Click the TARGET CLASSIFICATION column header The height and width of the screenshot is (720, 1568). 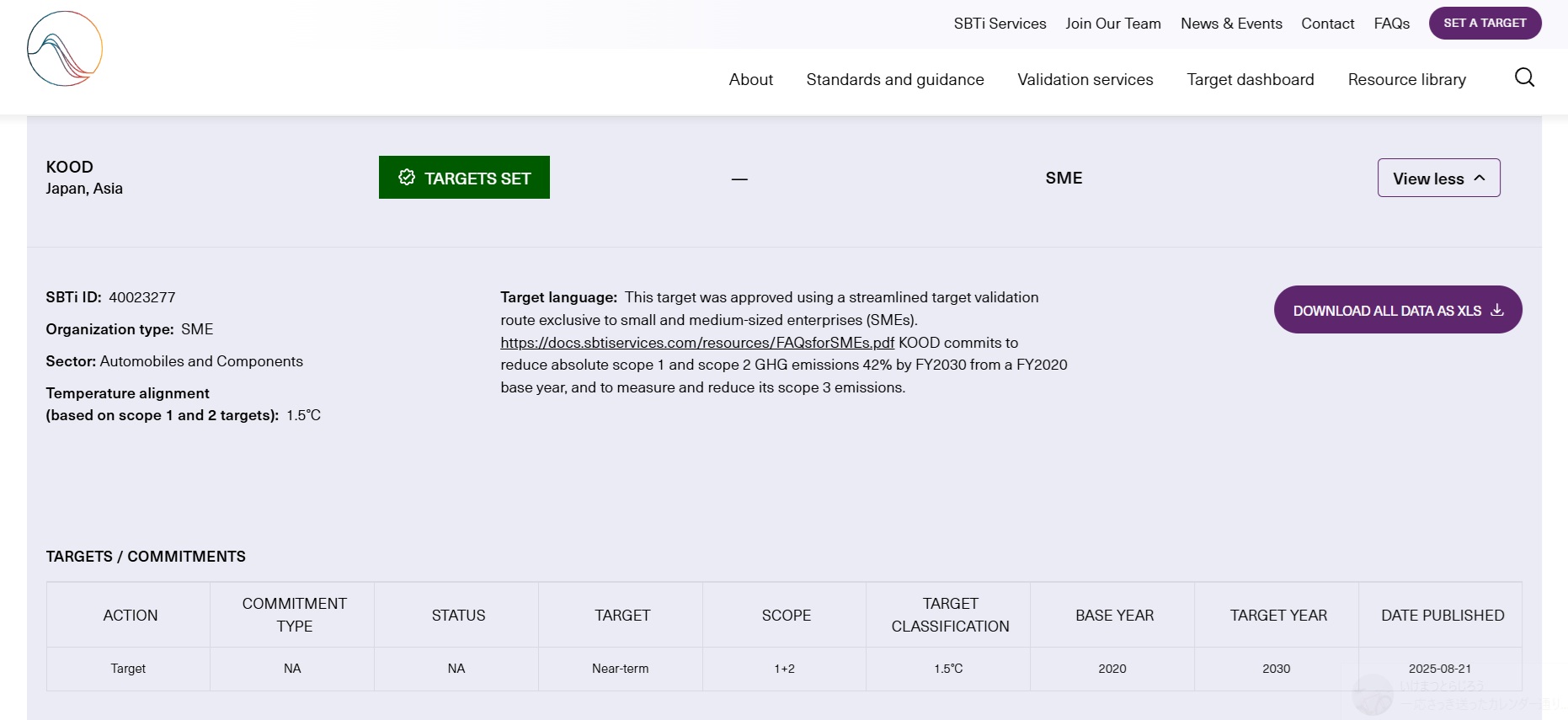(950, 615)
